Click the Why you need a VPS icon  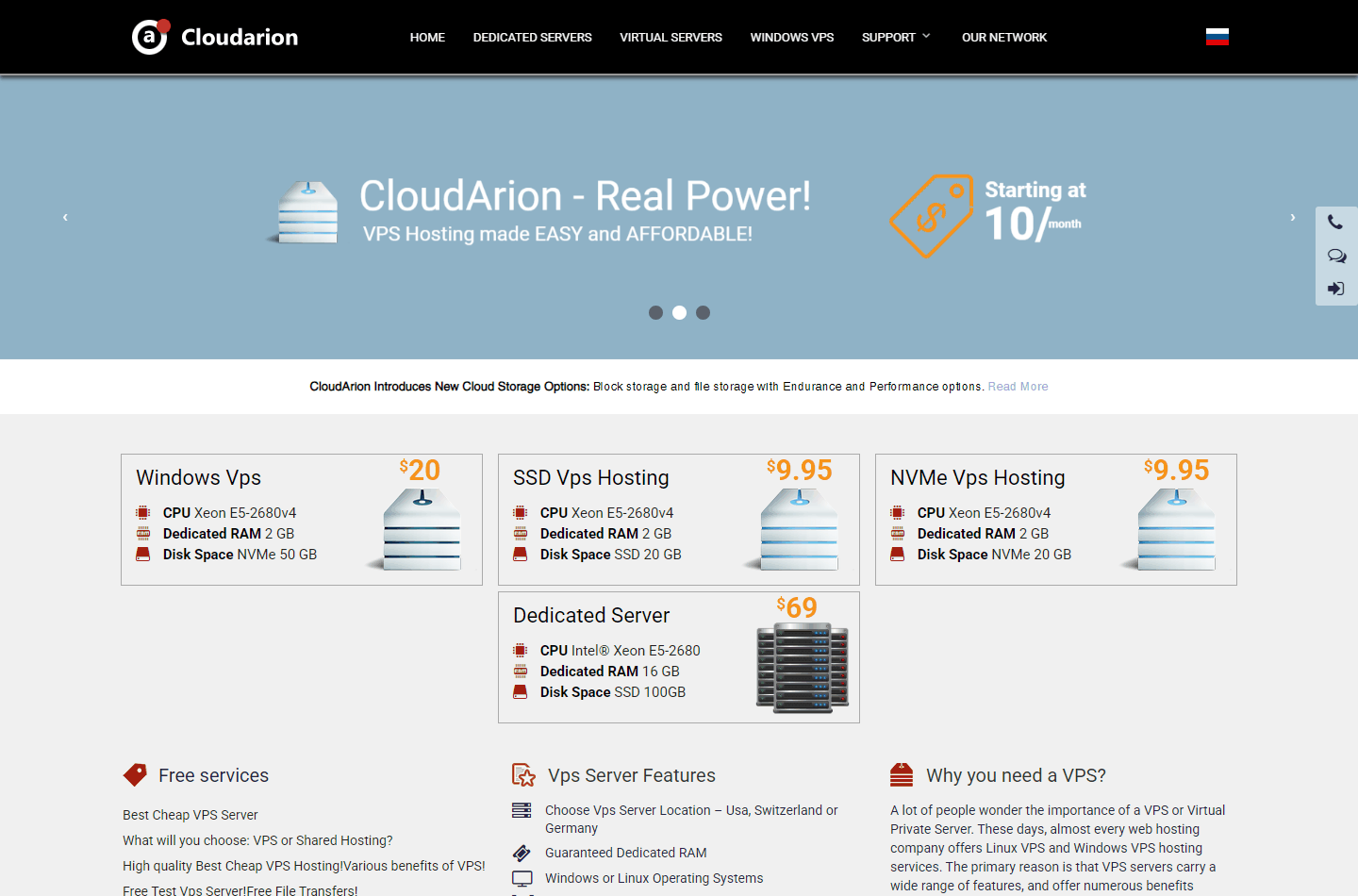click(x=902, y=774)
